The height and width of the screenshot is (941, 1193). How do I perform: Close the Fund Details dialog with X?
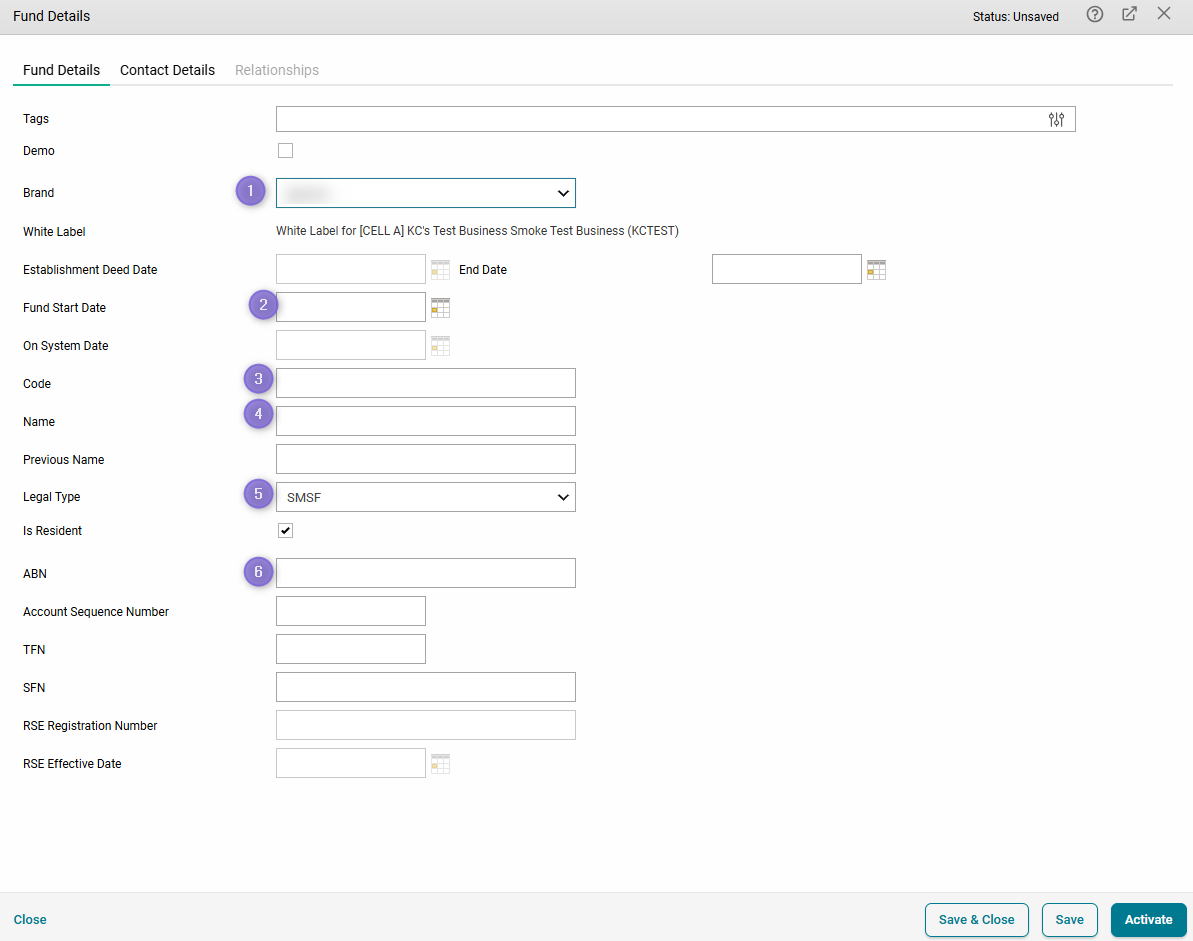1163,14
